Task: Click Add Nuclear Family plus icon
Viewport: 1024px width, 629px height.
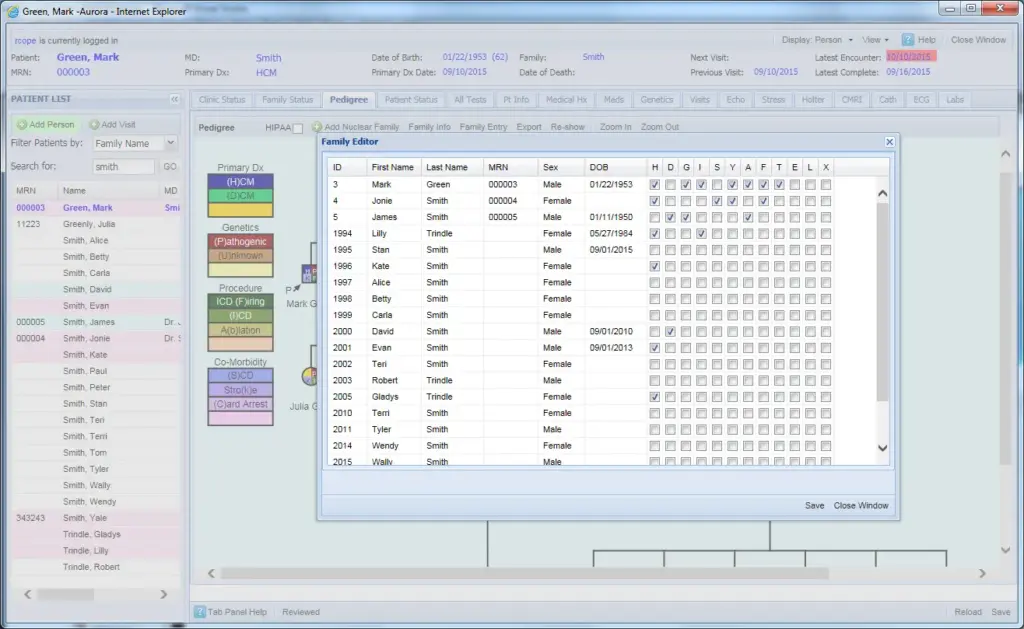Action: pos(317,127)
